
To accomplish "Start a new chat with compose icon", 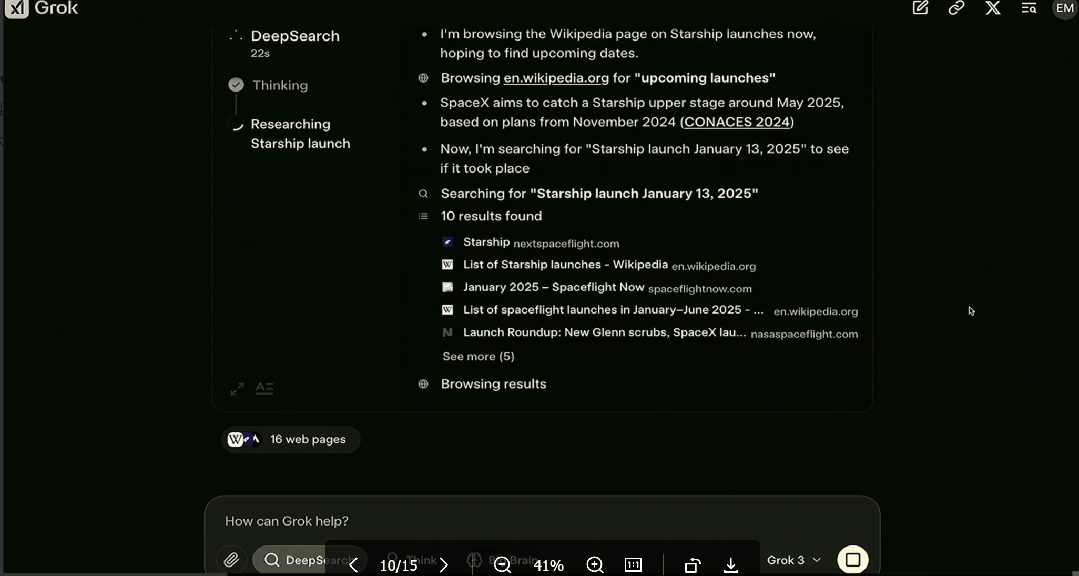I will pos(920,8).
